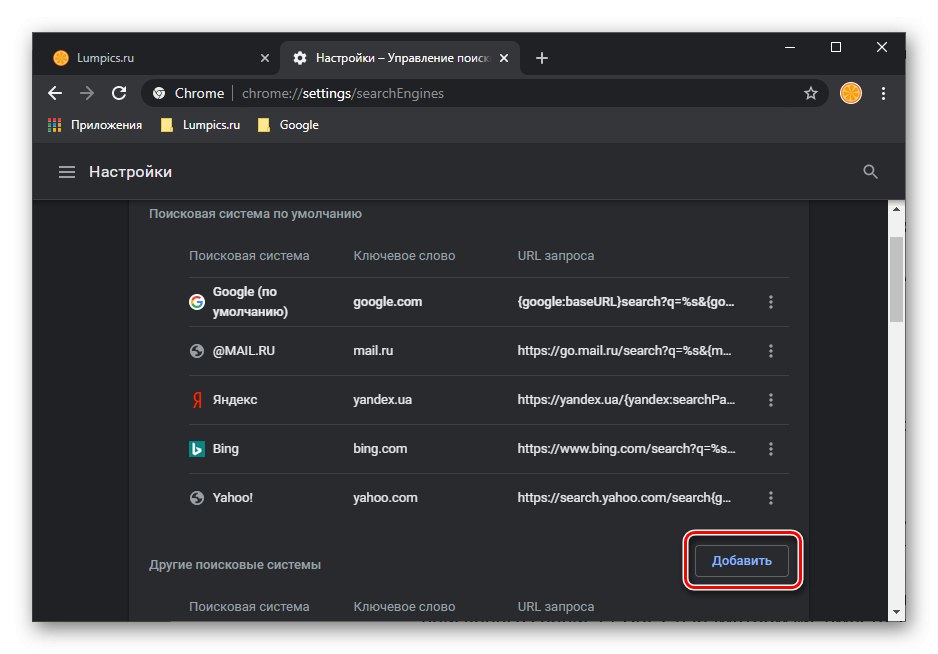Open the more actions menu for Yahoo!
Screen dimensions: 938x654
tap(770, 498)
